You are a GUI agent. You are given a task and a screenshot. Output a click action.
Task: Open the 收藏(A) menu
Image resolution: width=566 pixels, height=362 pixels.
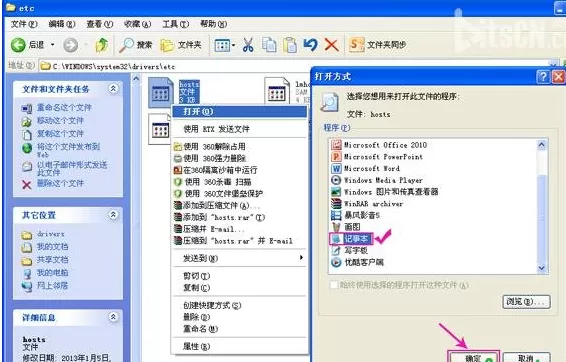click(138, 24)
